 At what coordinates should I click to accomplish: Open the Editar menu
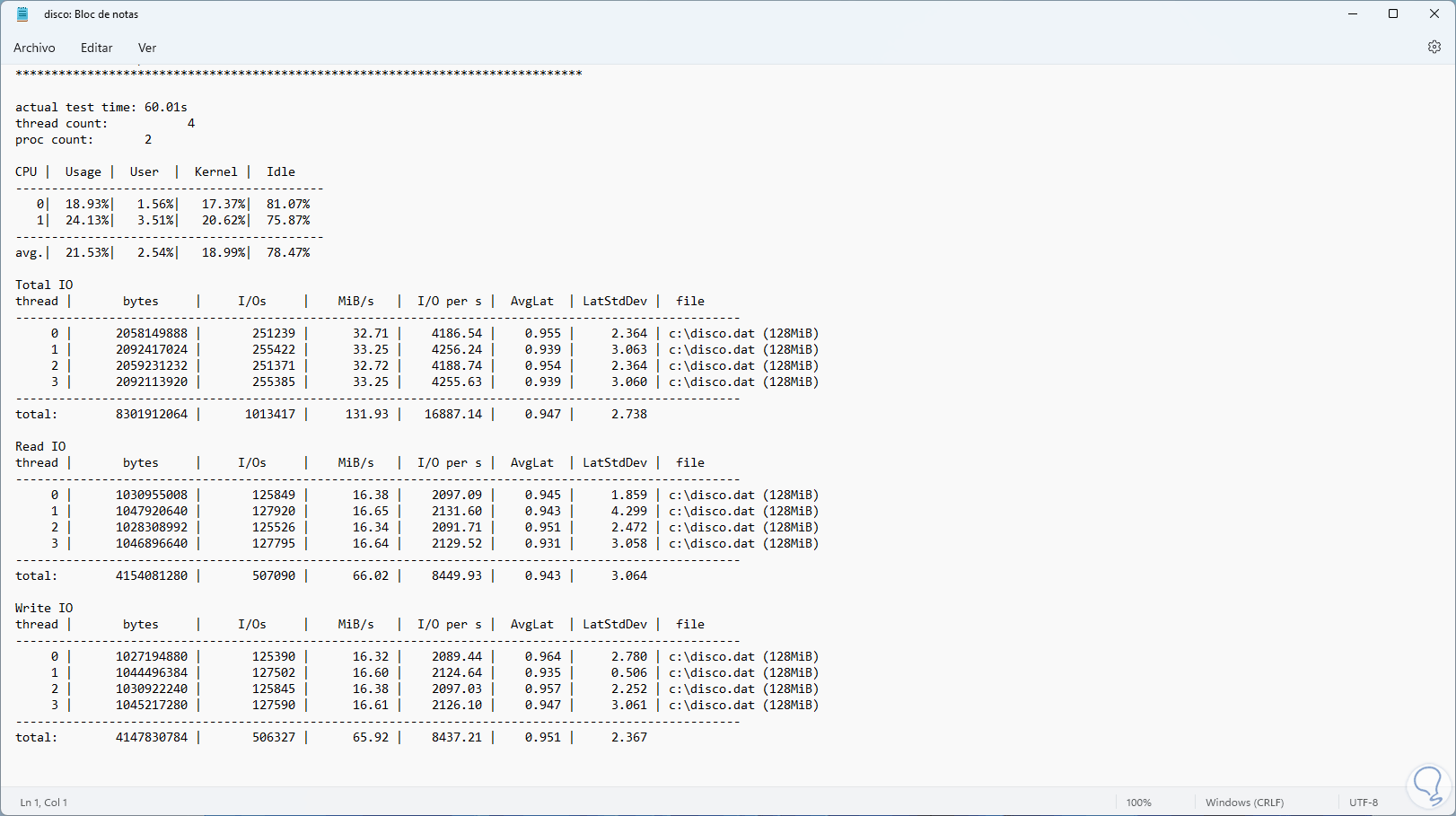(96, 48)
